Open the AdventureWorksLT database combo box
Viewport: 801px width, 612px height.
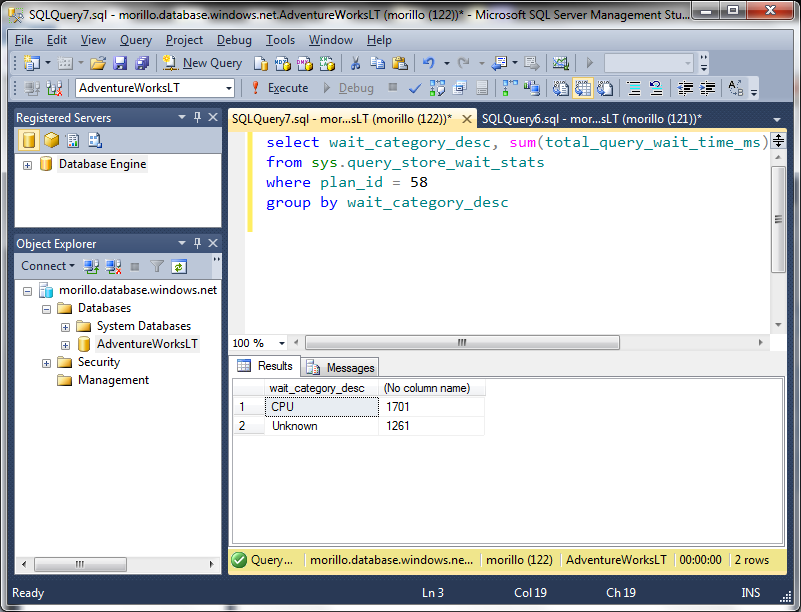155,88
